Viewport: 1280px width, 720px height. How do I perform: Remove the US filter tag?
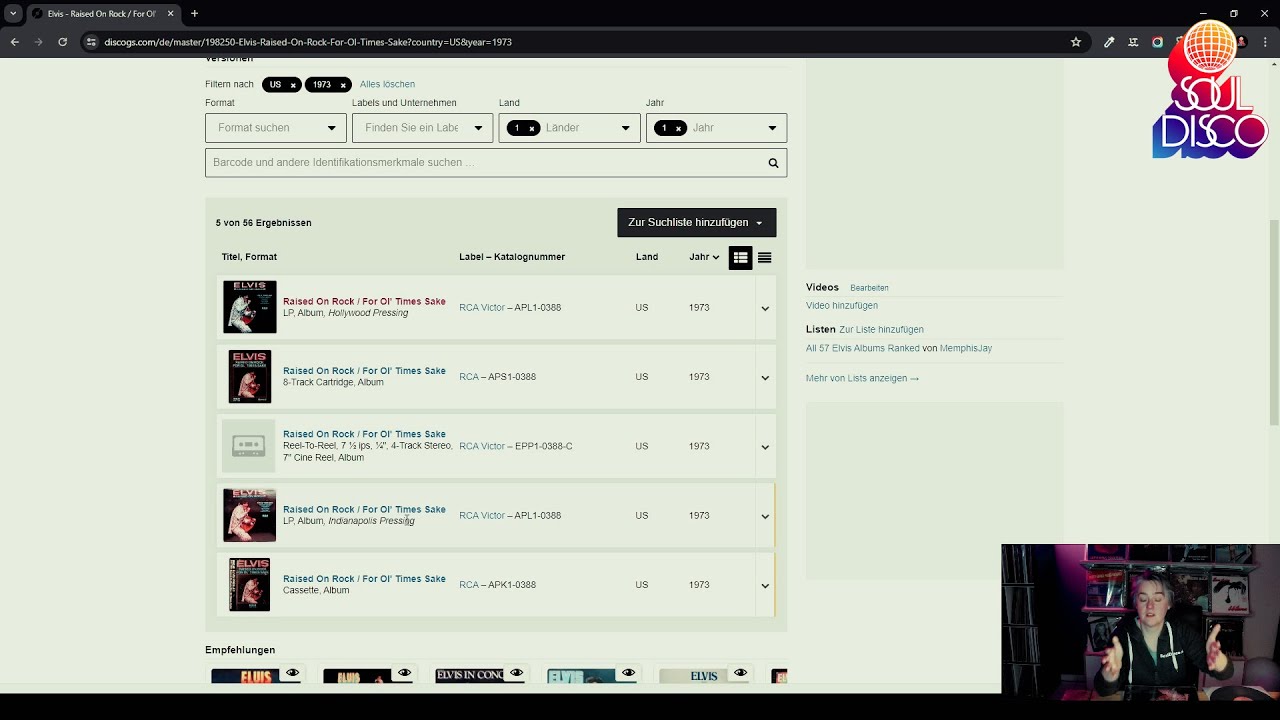click(293, 85)
